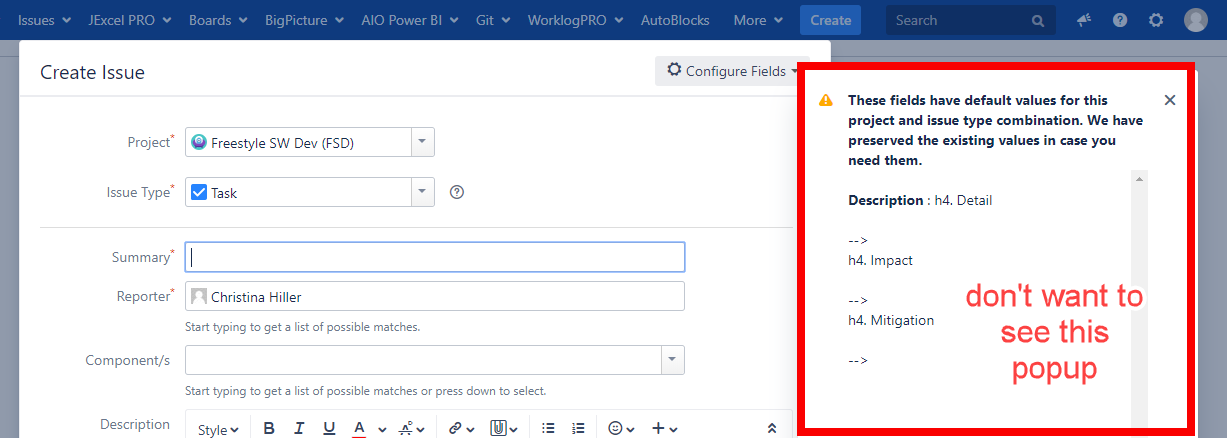Click the issue type help icon
The image size is (1227, 438).
457,192
